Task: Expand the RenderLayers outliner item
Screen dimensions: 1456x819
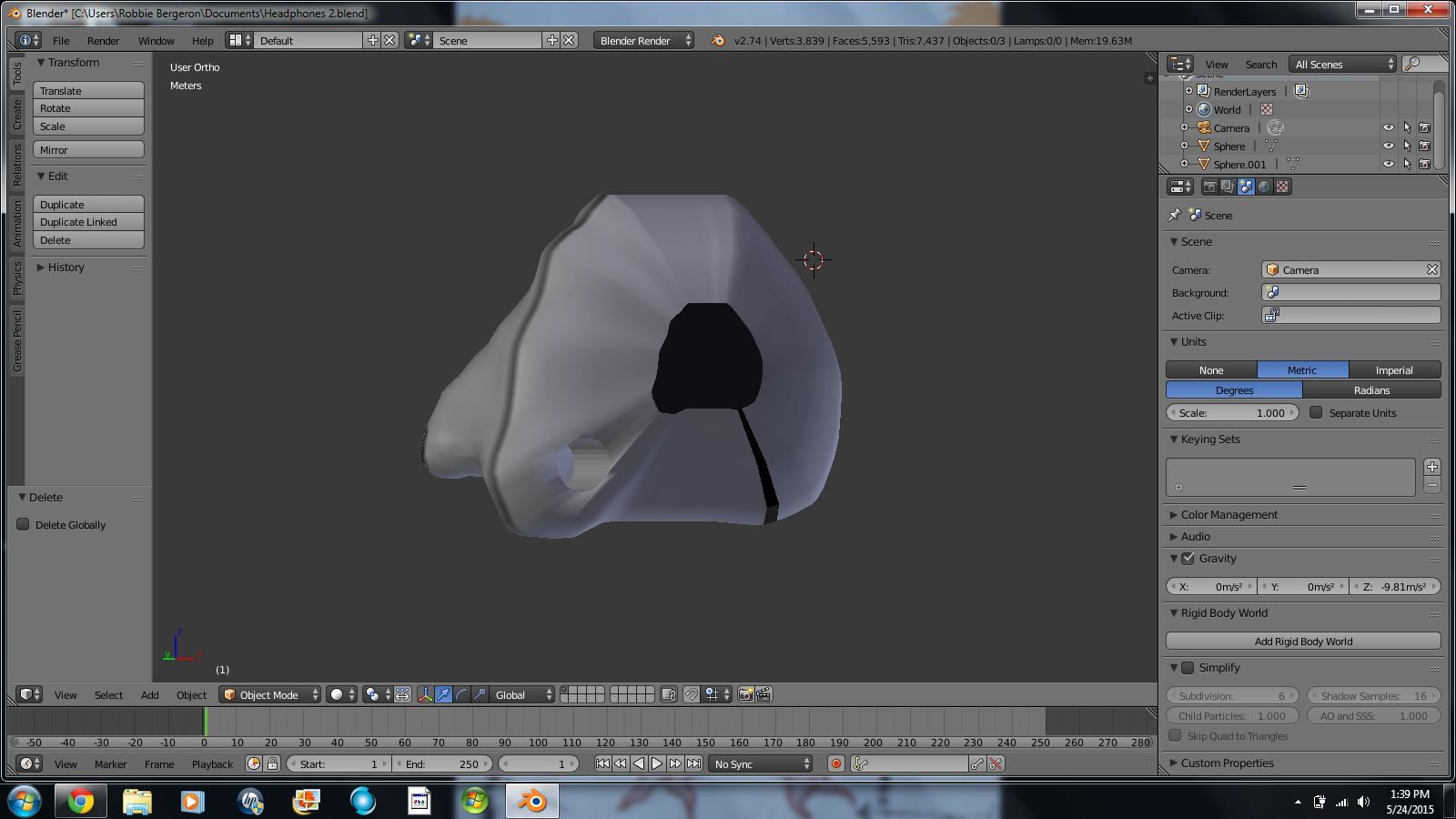Action: (x=1188, y=91)
